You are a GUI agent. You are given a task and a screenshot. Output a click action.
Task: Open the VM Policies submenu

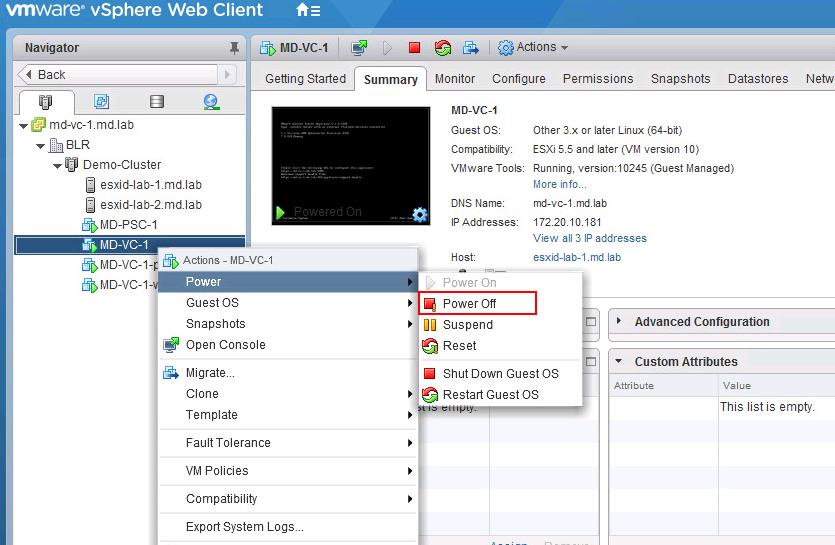point(288,471)
